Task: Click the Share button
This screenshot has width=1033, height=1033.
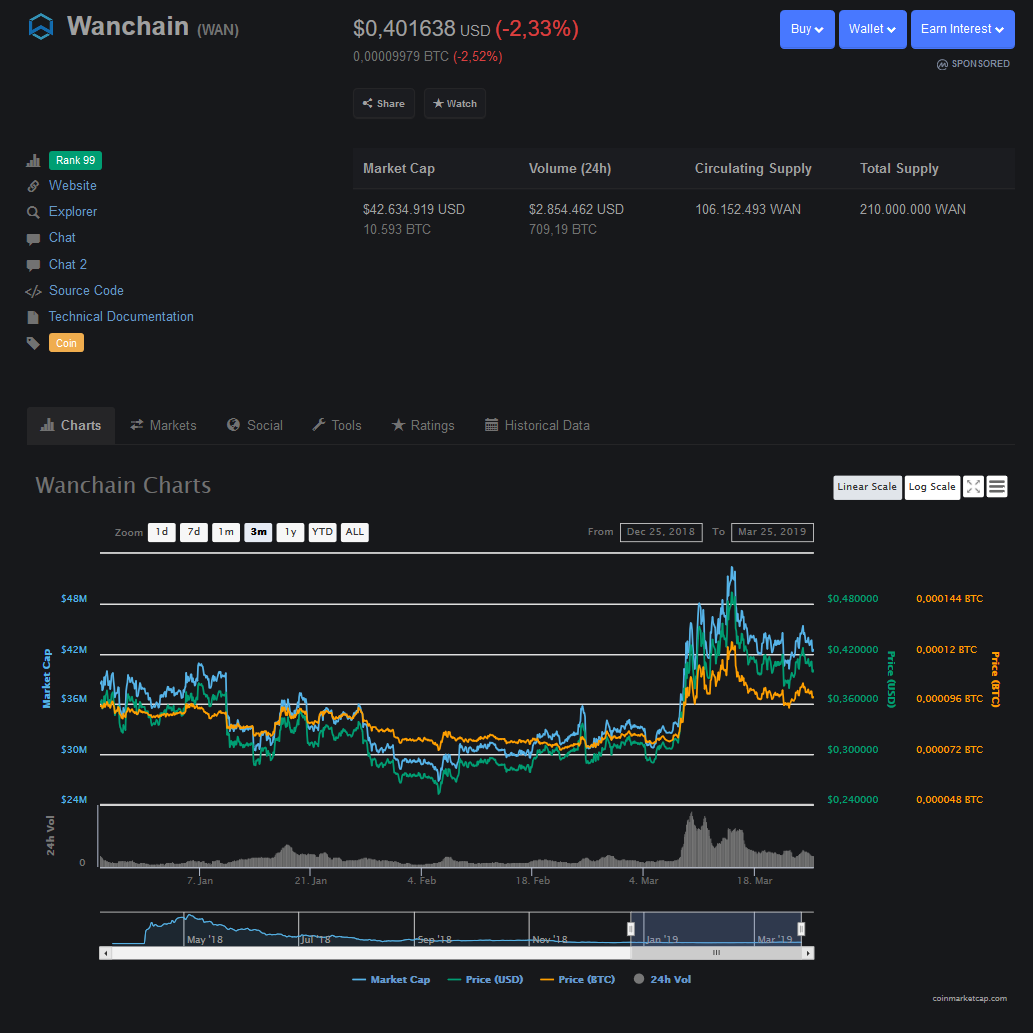Action: (x=384, y=103)
